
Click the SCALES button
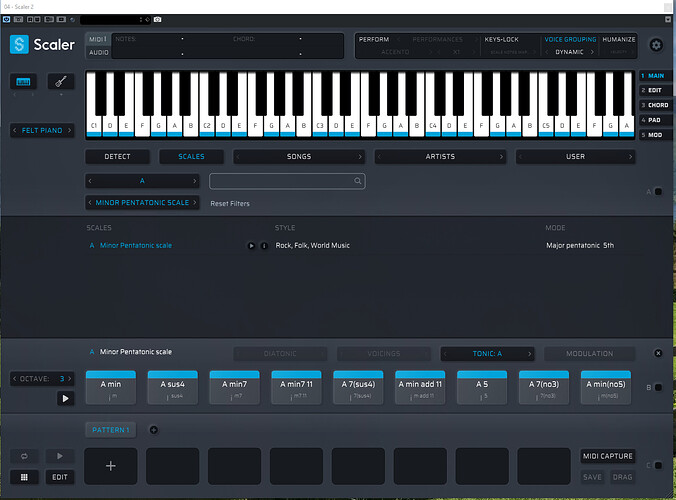pyautogui.click(x=191, y=156)
